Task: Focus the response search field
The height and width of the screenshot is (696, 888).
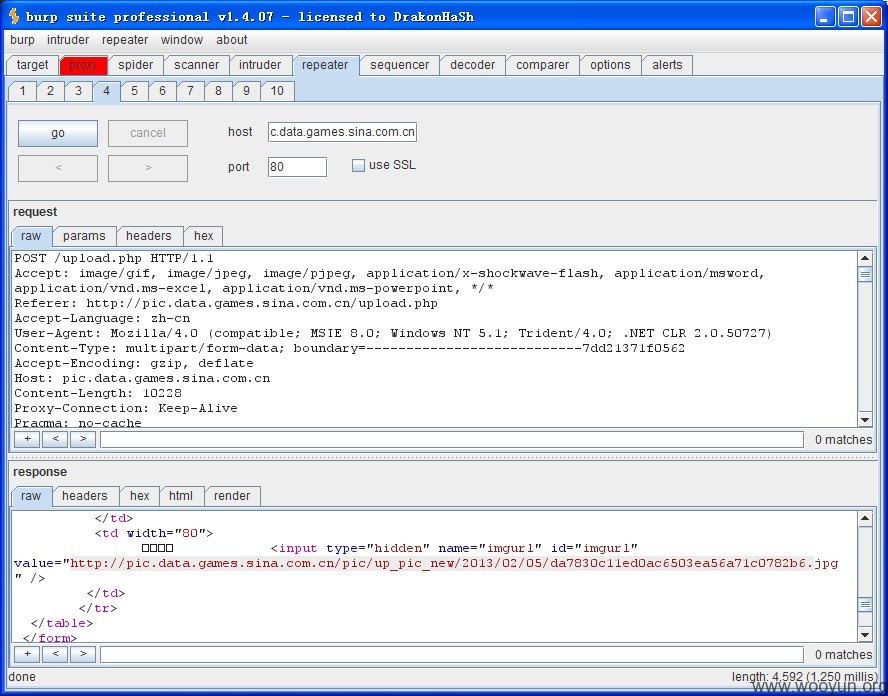Action: coord(452,655)
